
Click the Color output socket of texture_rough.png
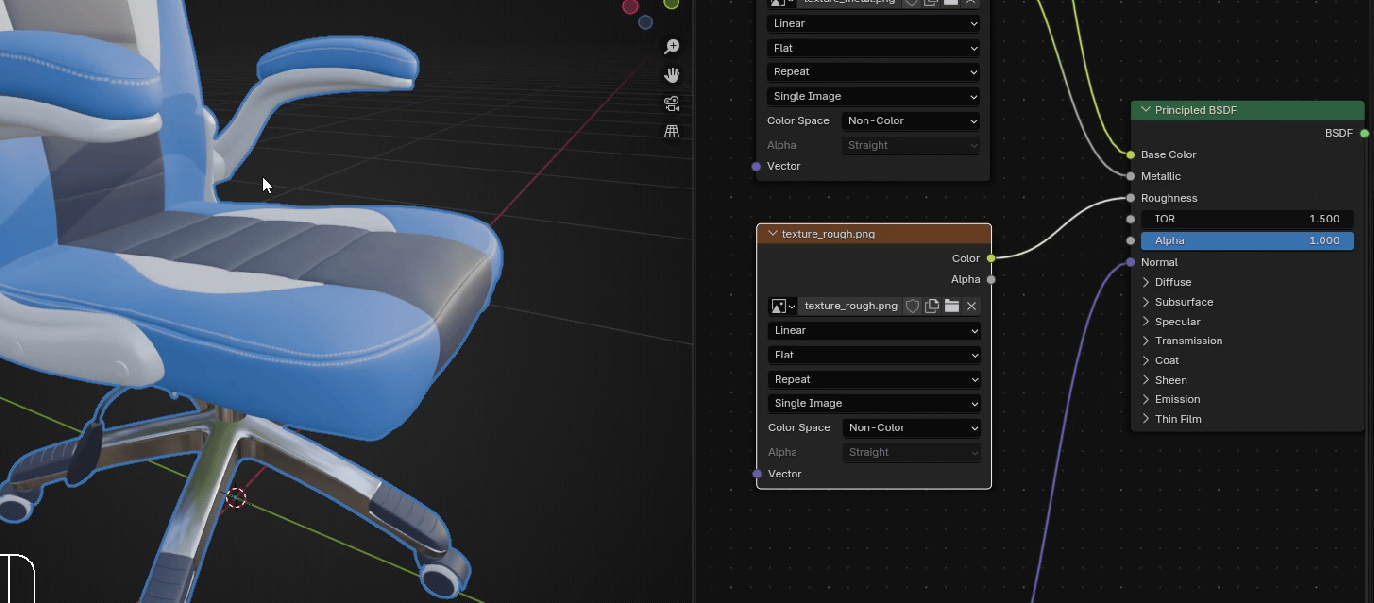click(x=991, y=258)
